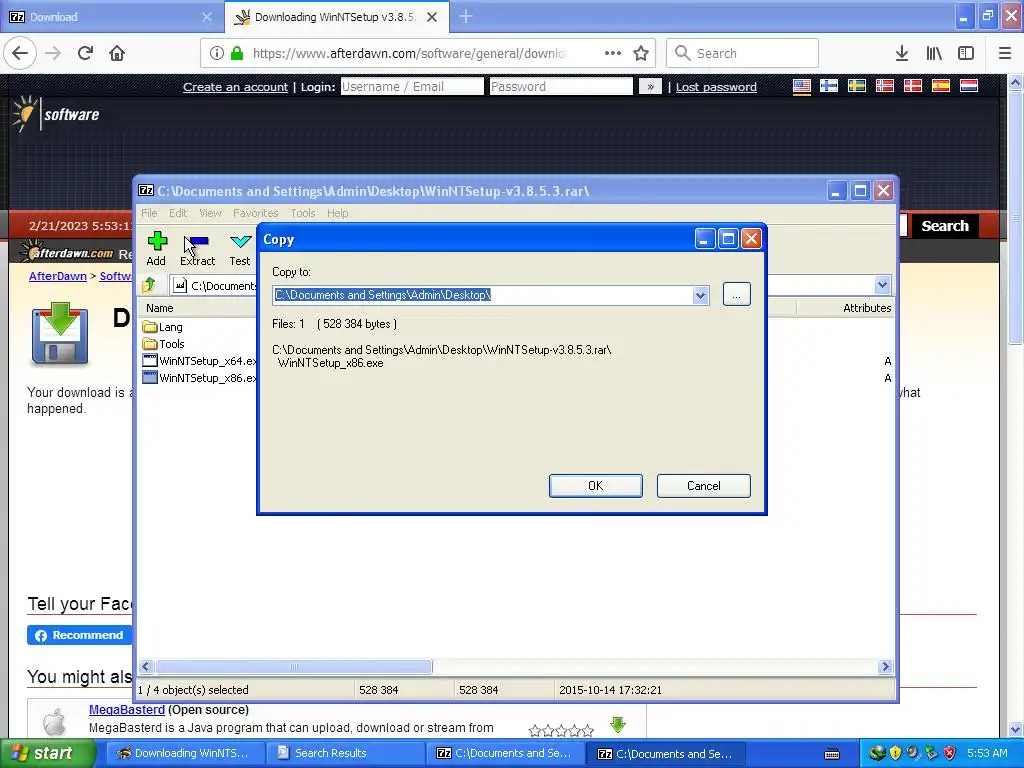This screenshot has height=768, width=1024.
Task: Click the Name column header
Action: point(160,308)
